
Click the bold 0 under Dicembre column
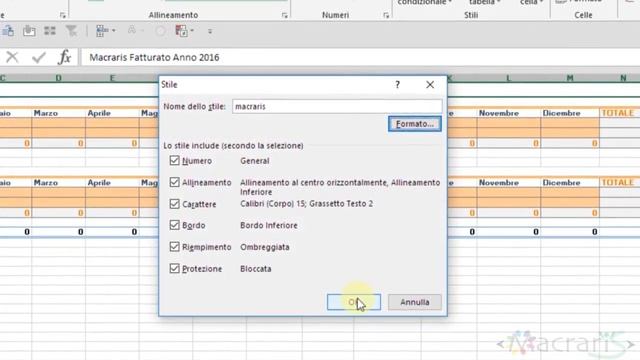tap(594, 232)
